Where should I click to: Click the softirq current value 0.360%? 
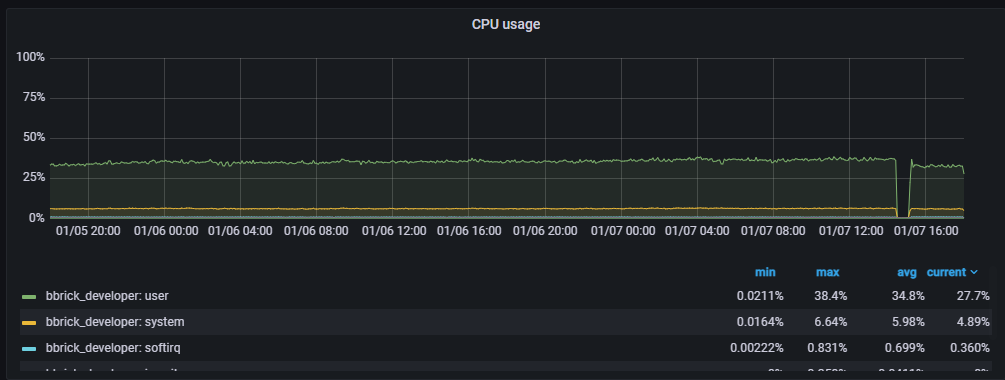coord(971,348)
